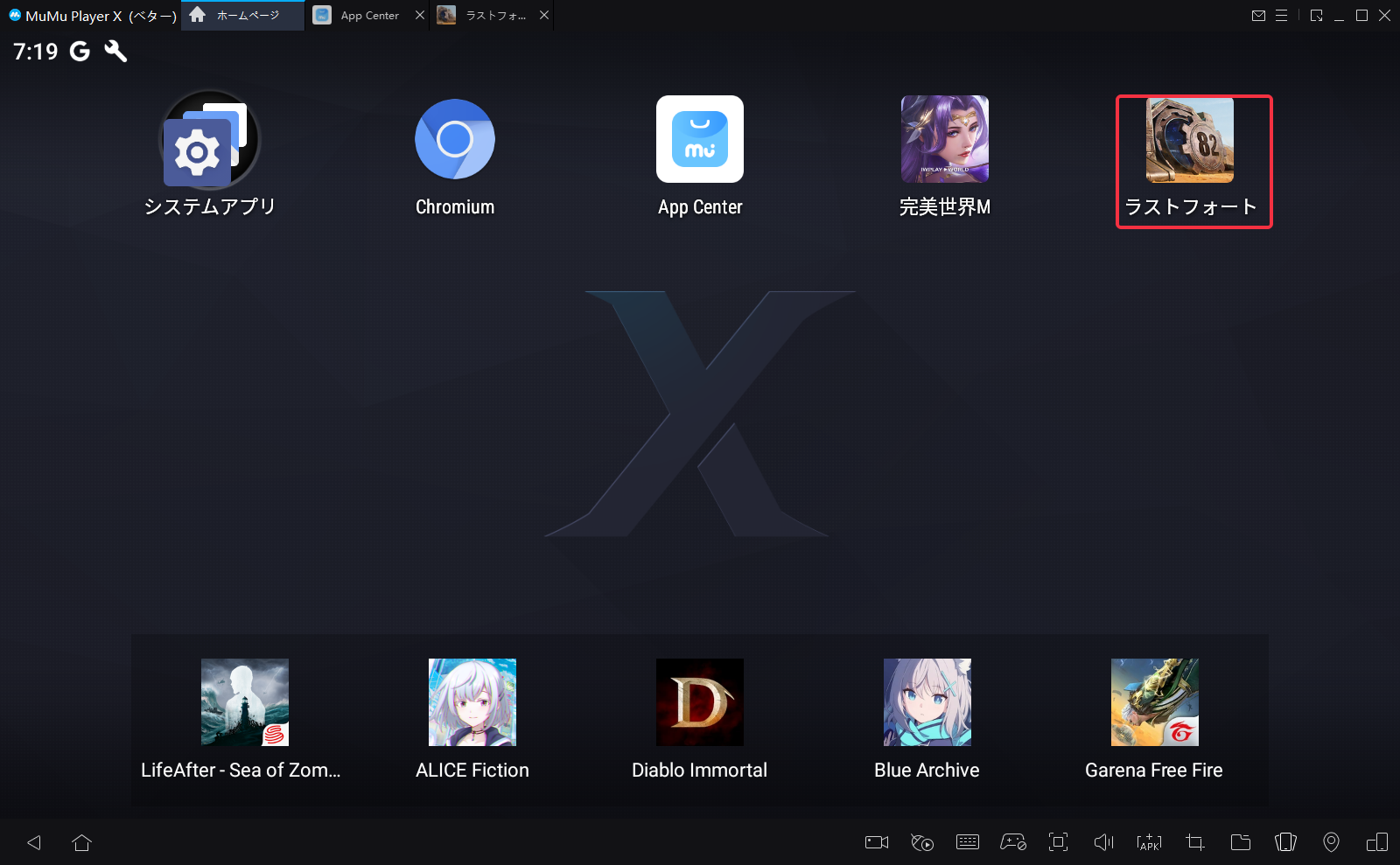Open the システムアプリ folder
This screenshot has height=865, width=1400.
click(x=210, y=140)
